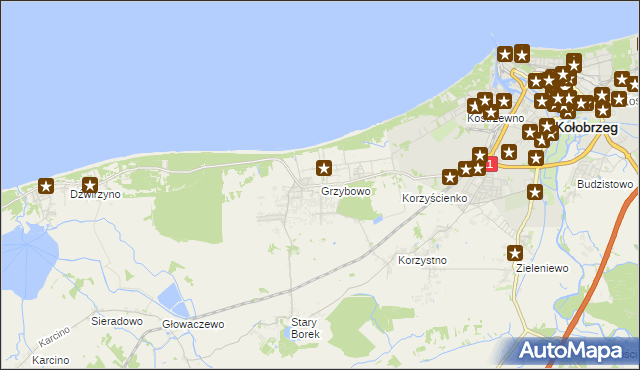Click the star marker directly above road 11 sign
Image resolution: width=640 pixels, height=370 pixels.
tap(480, 155)
